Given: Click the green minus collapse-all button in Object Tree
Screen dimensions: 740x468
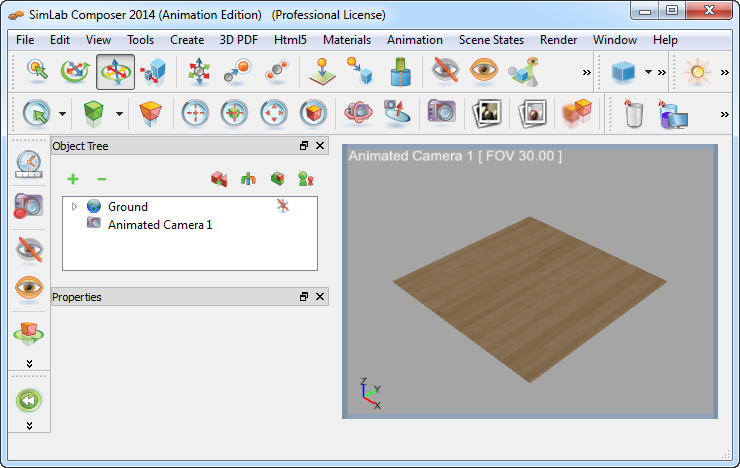Looking at the screenshot, I should pyautogui.click(x=101, y=179).
